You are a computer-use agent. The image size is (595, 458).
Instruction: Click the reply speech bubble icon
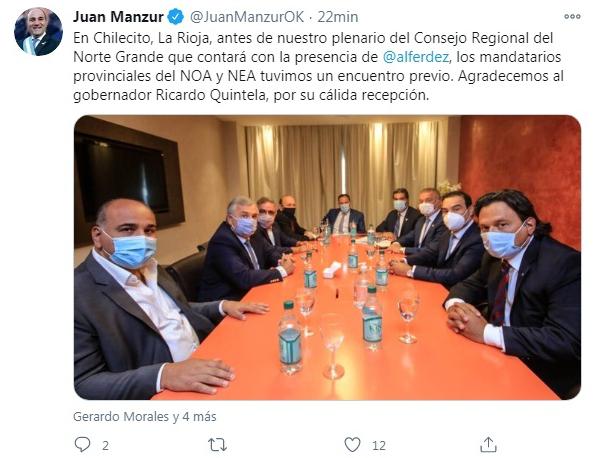click(x=82, y=444)
